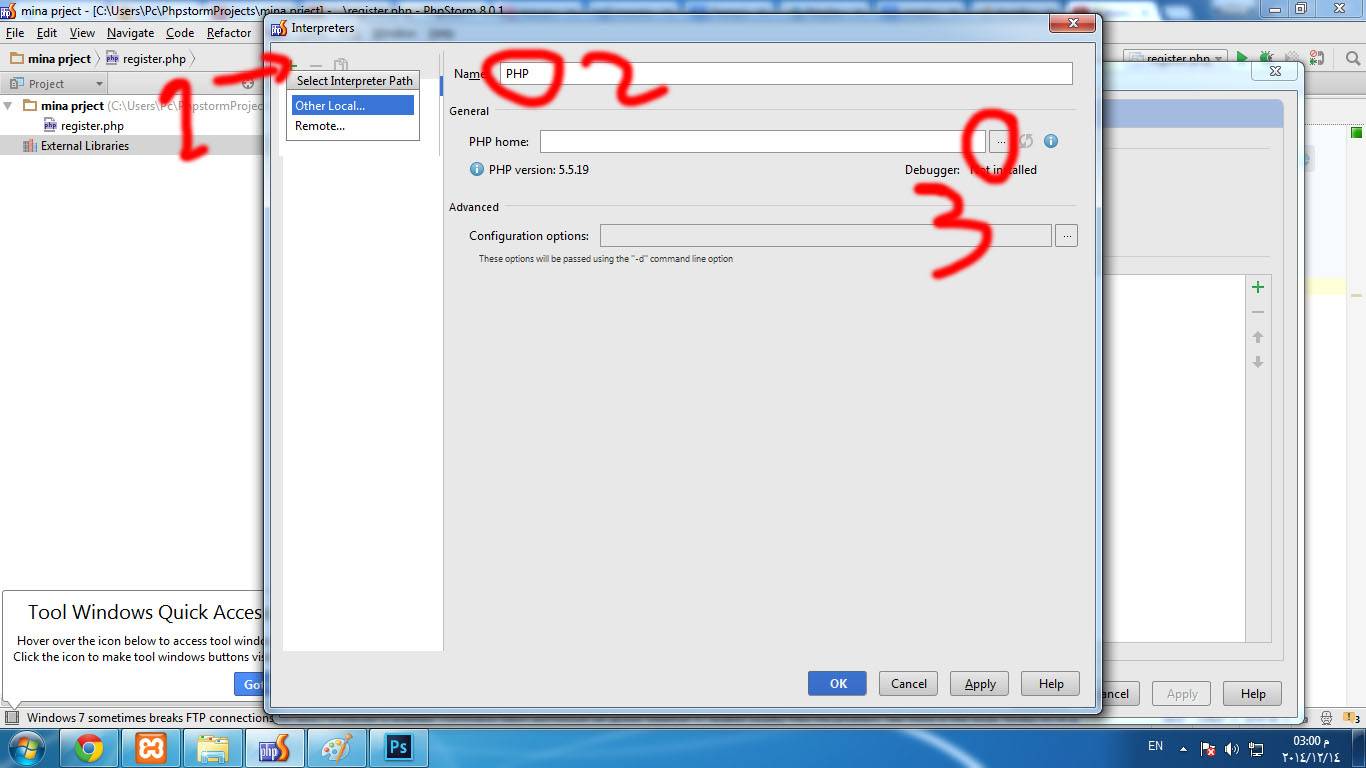Click the Configuration options field
The image size is (1366, 768).
[826, 236]
